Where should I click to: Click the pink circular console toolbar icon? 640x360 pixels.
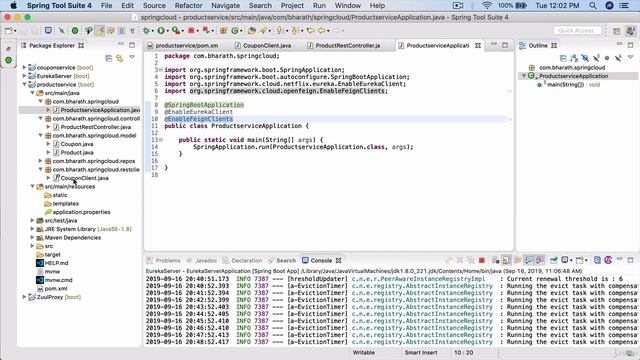608,260
